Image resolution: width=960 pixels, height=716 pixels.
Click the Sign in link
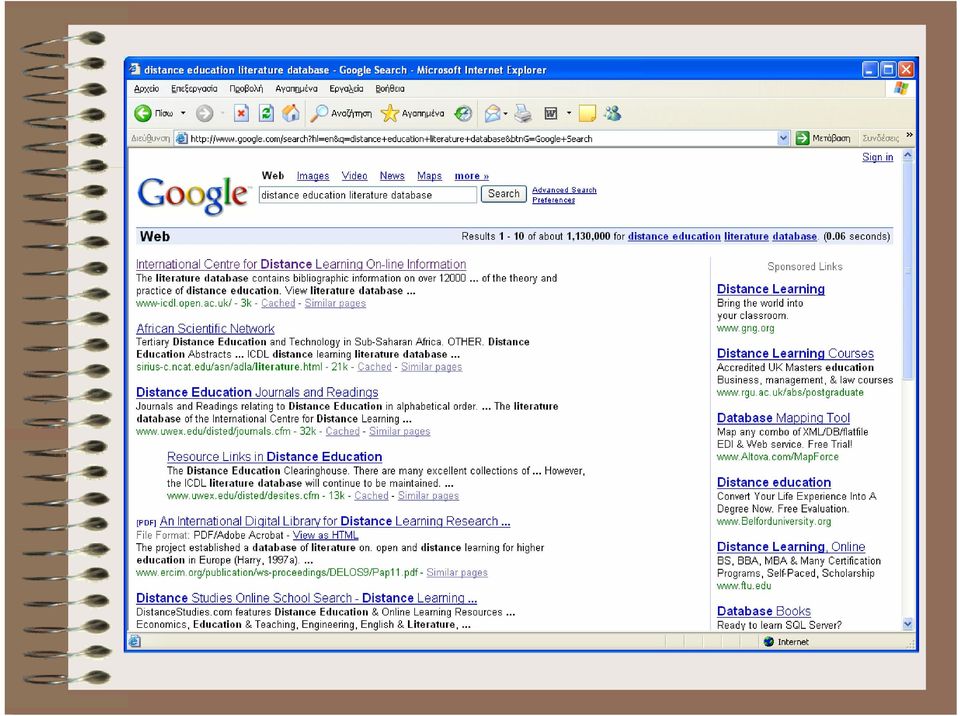click(877, 157)
